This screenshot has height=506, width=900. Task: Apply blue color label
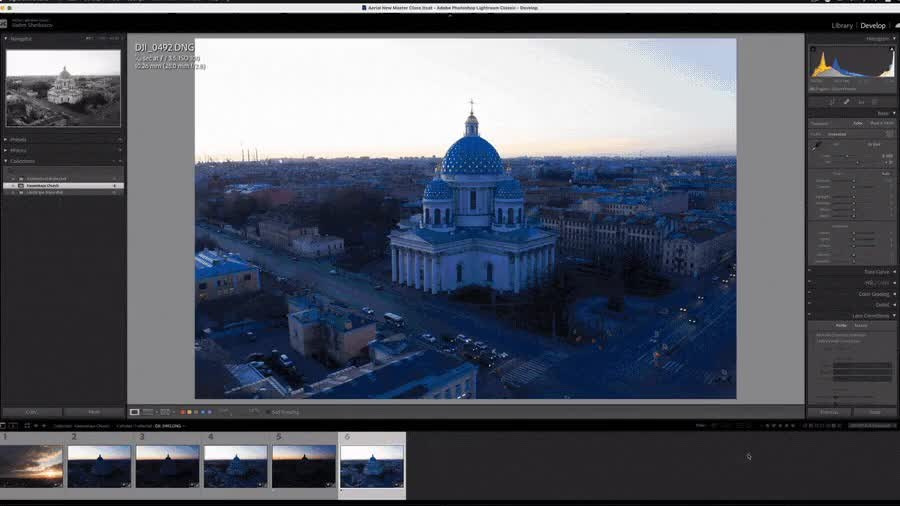[203, 412]
